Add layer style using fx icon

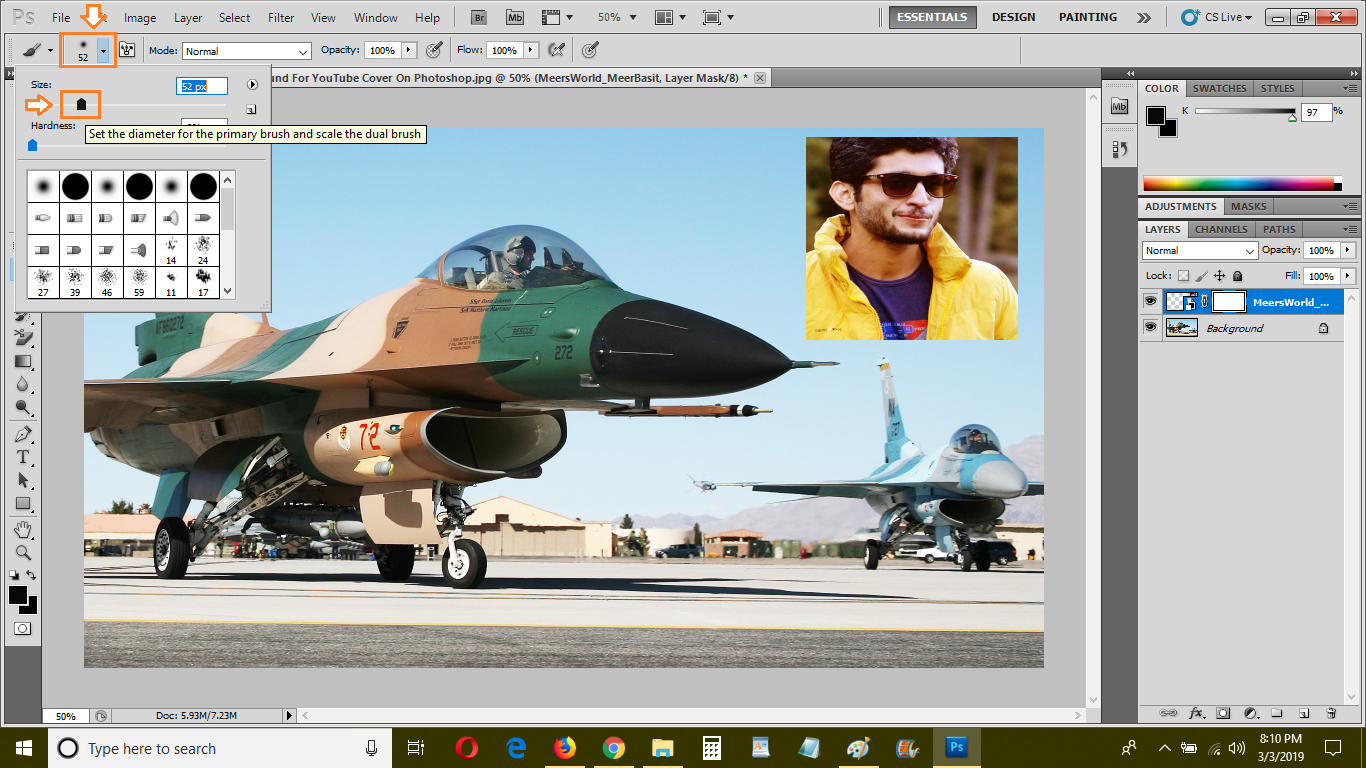1196,713
